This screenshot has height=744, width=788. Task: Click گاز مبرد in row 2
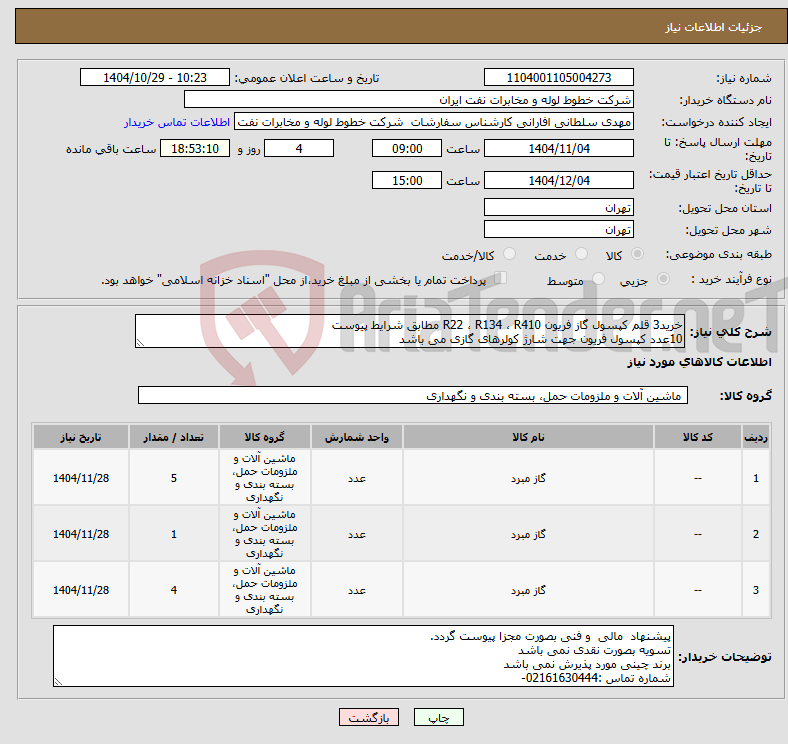[x=528, y=534]
